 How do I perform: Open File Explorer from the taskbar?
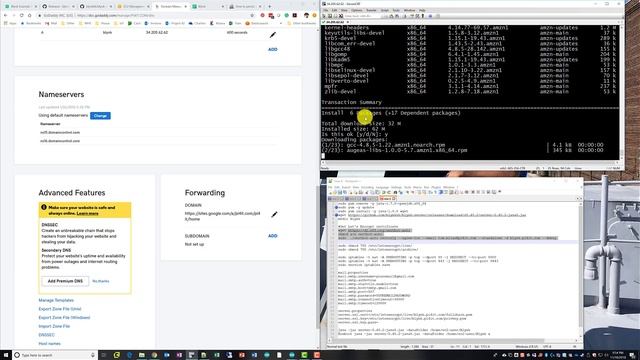(x=142, y=355)
